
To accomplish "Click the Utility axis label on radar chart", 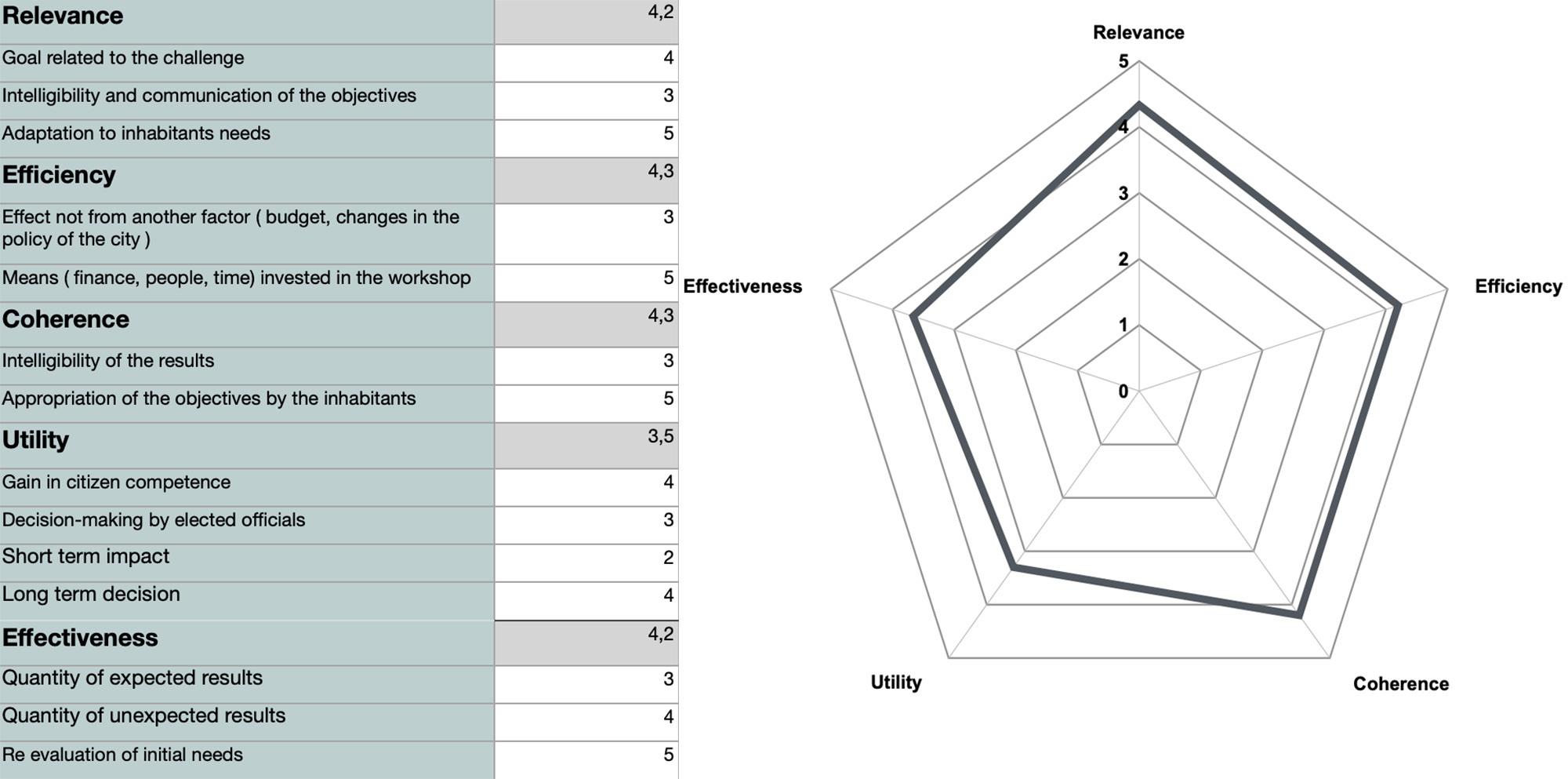I will tap(896, 683).
